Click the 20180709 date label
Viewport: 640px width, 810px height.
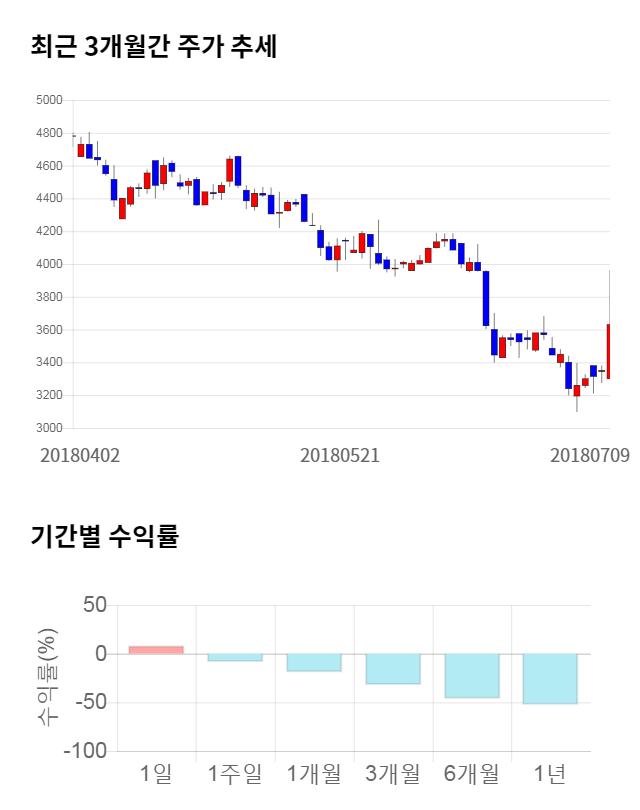(x=590, y=455)
